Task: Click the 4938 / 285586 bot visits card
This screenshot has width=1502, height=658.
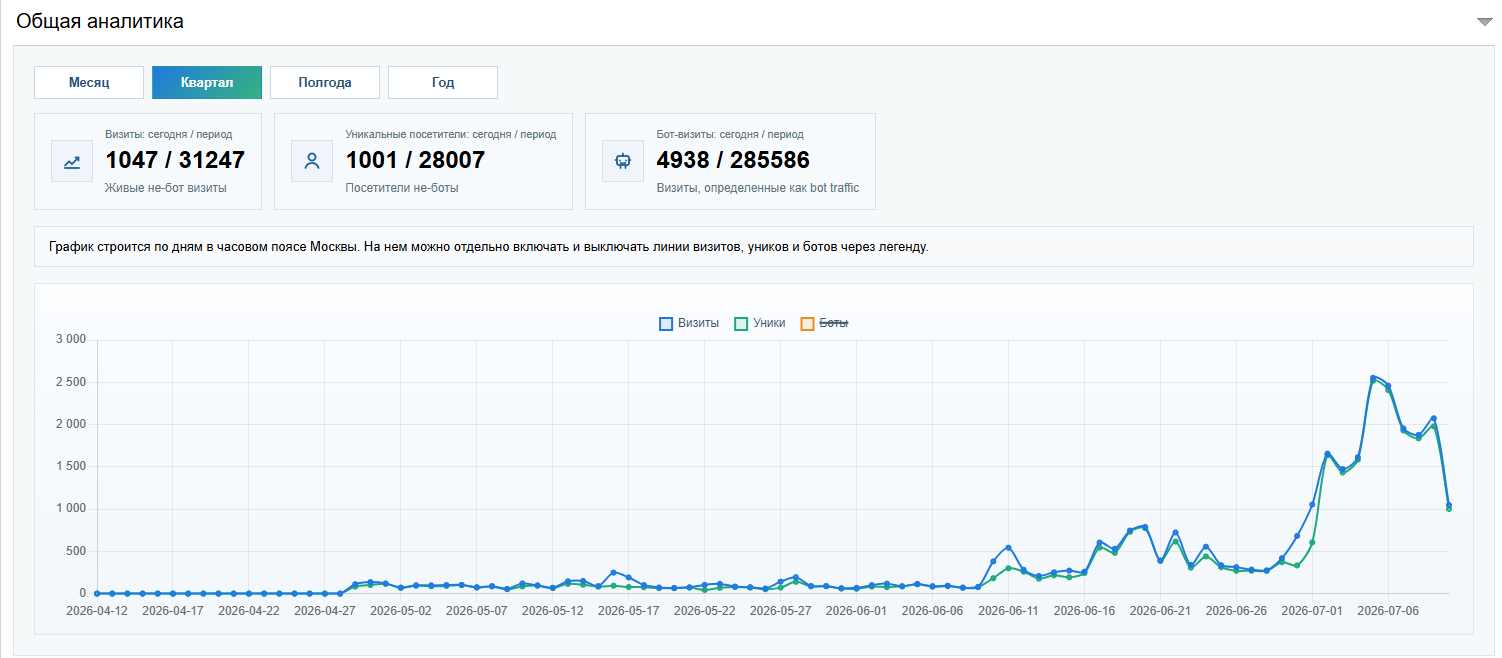Action: point(730,161)
